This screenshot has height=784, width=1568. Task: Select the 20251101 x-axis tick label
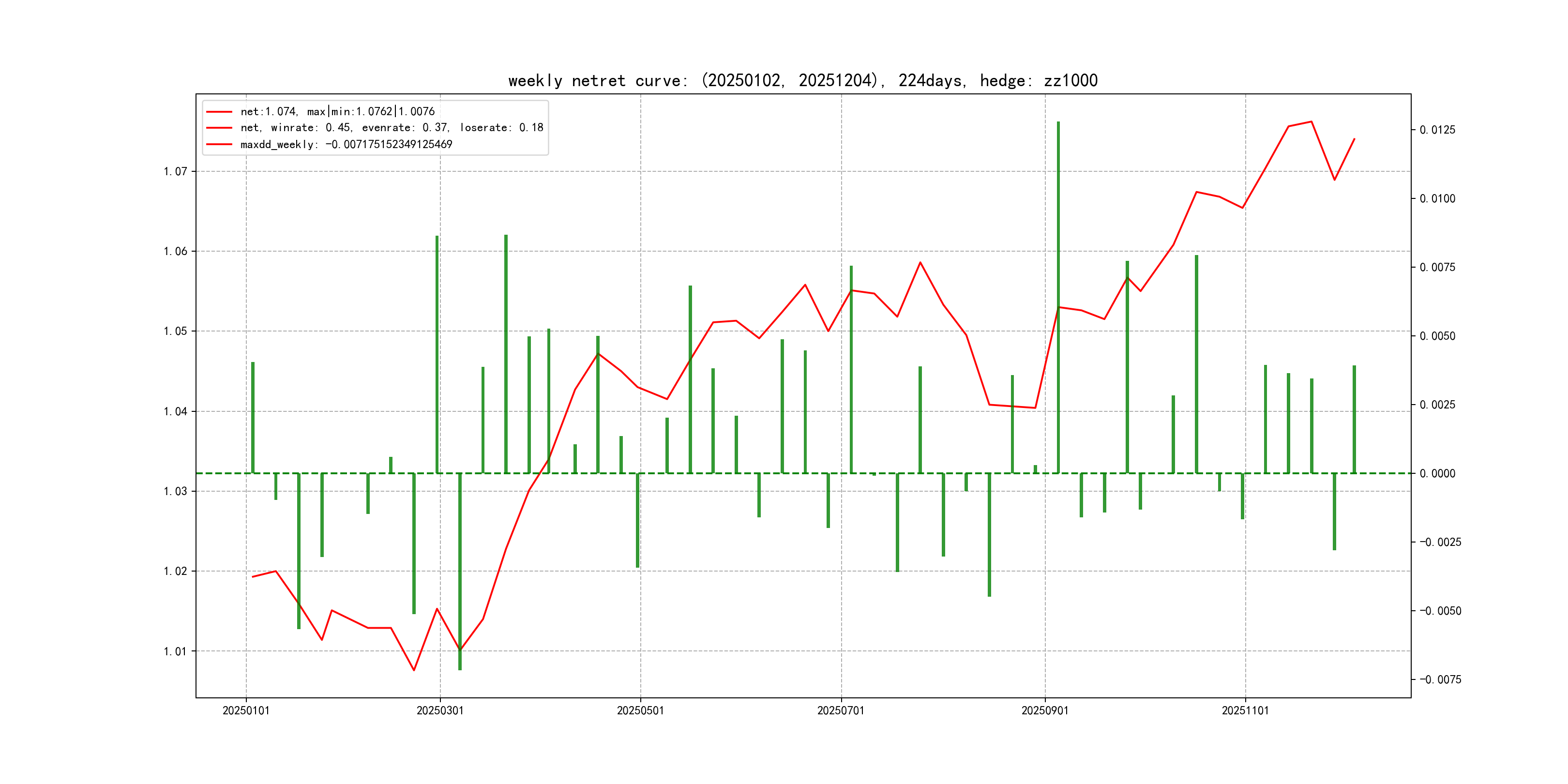1245,710
